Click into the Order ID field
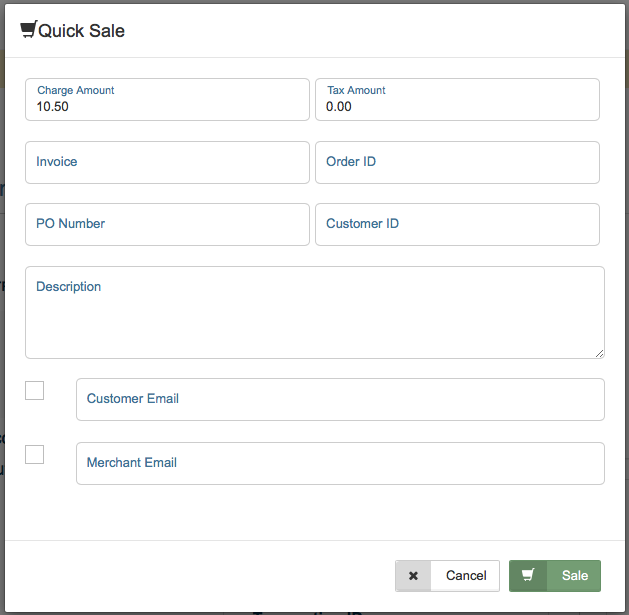 pyautogui.click(x=457, y=162)
